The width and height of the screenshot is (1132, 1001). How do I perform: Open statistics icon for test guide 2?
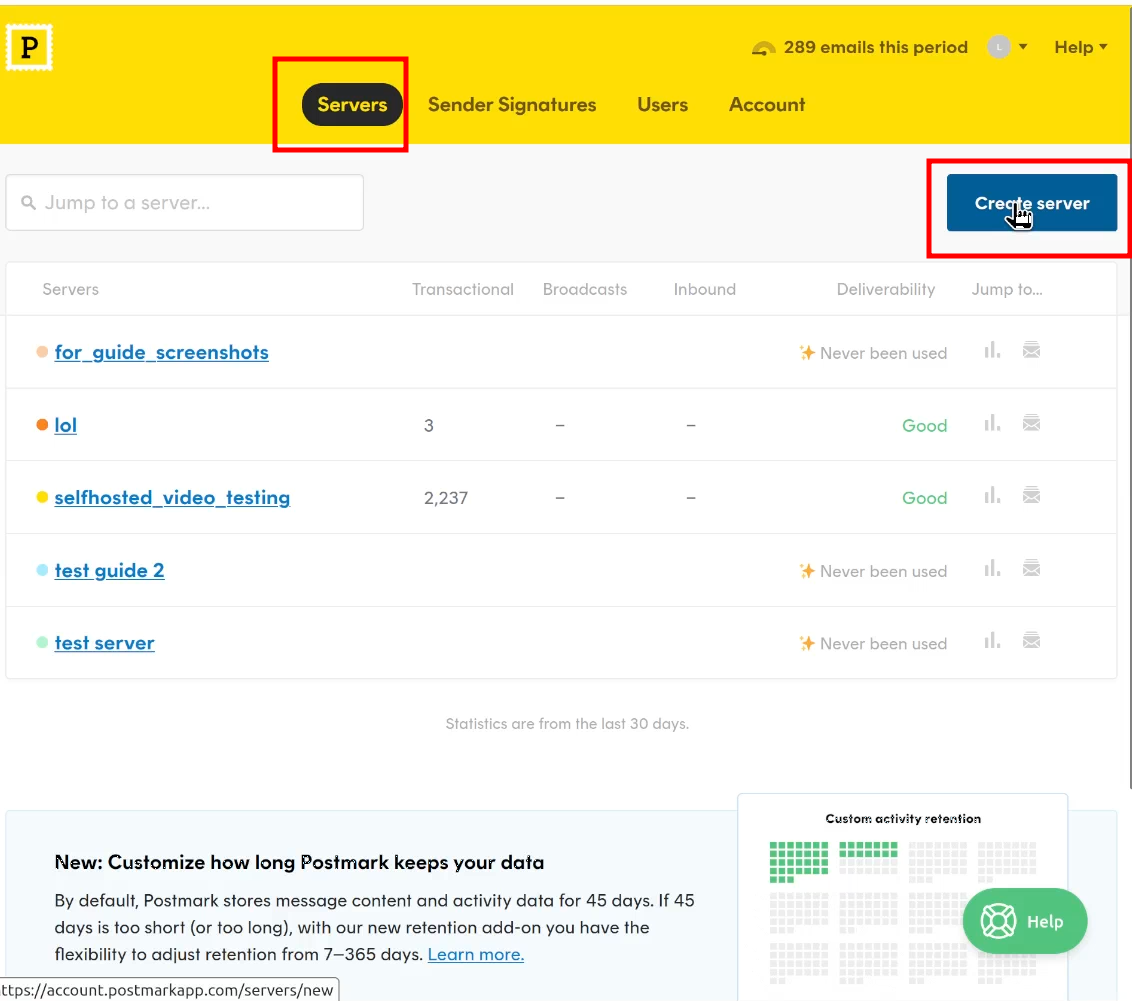click(x=992, y=569)
